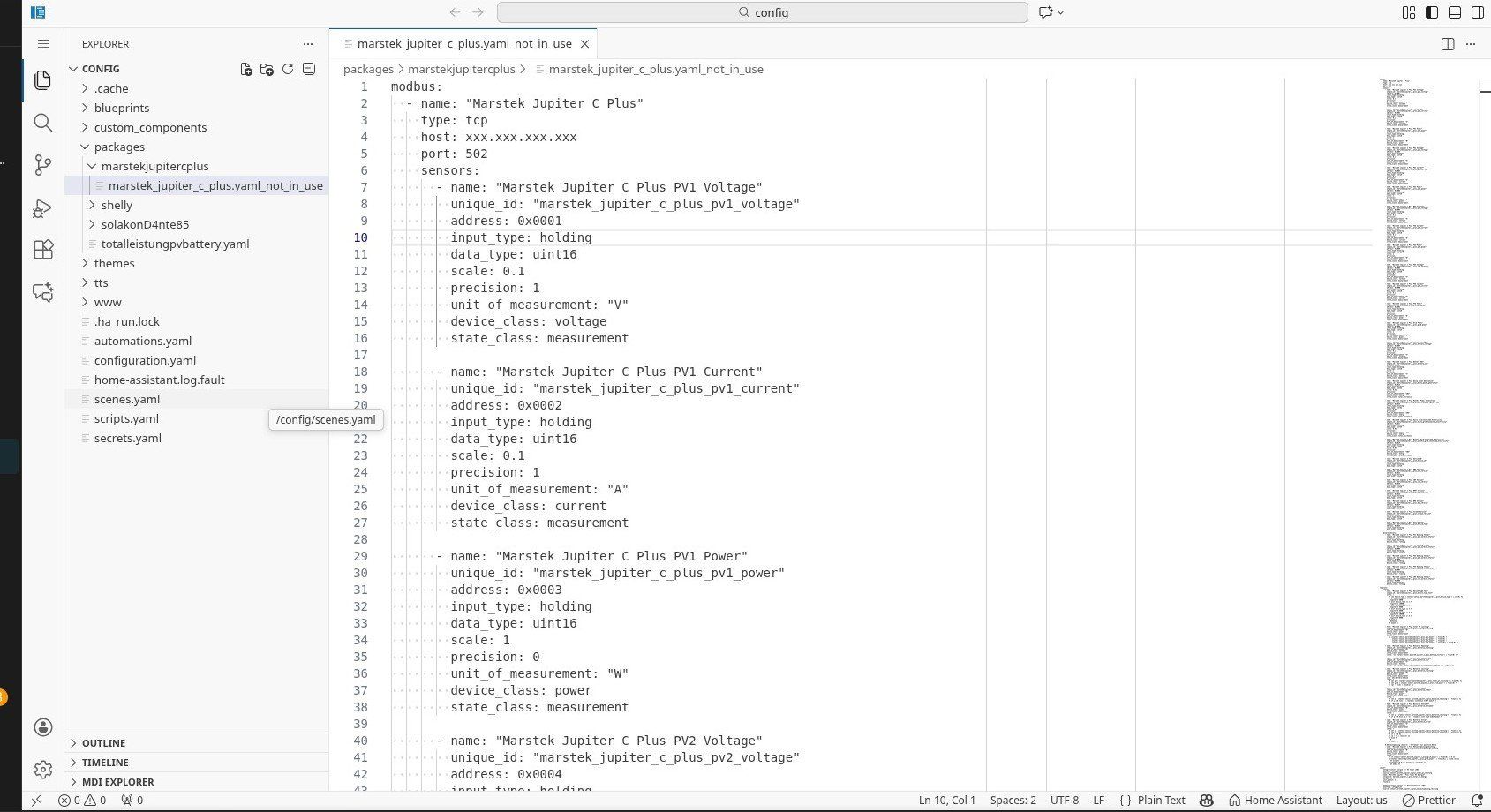Open the Extensions view
1491x812 pixels.
pos(42,250)
